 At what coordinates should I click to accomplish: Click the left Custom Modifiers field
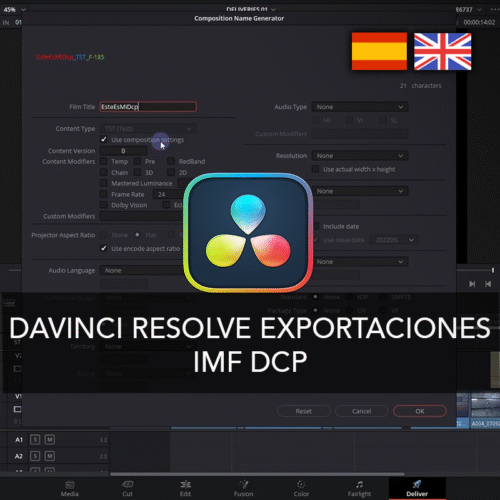coord(142,216)
